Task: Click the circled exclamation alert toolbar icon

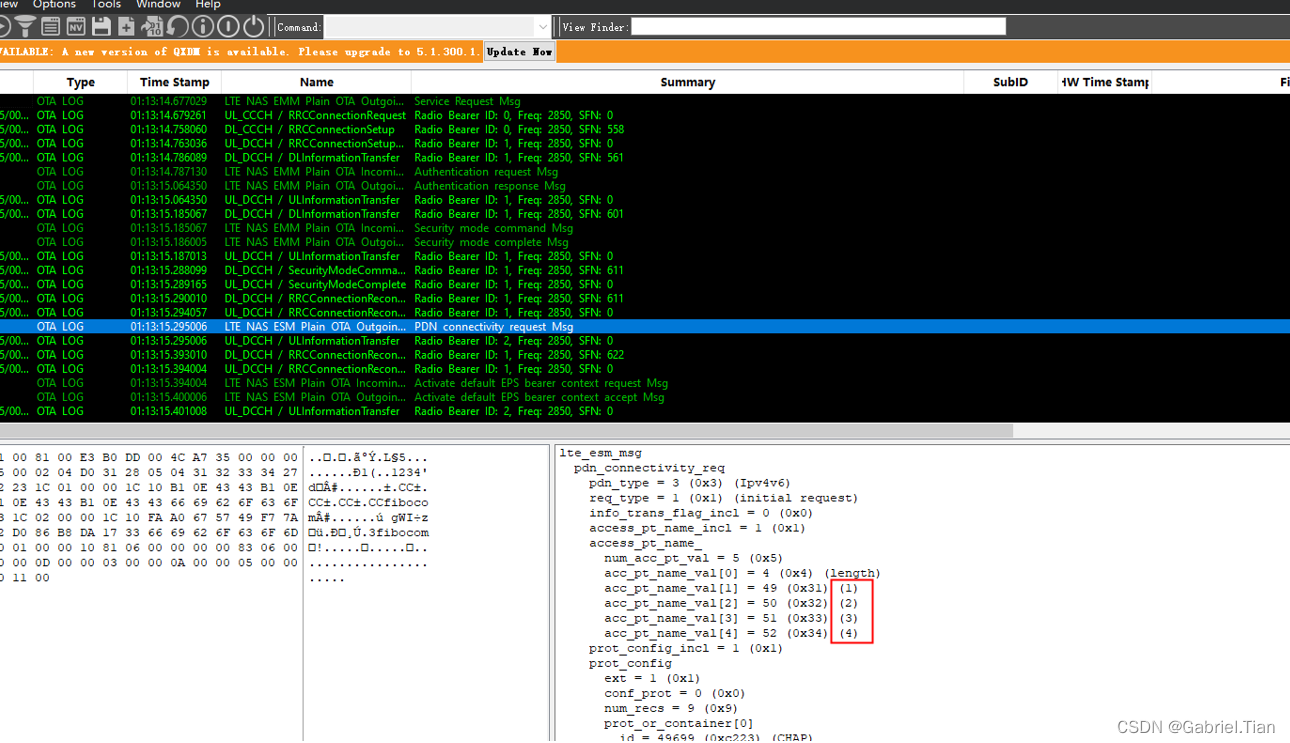Action: click(229, 27)
